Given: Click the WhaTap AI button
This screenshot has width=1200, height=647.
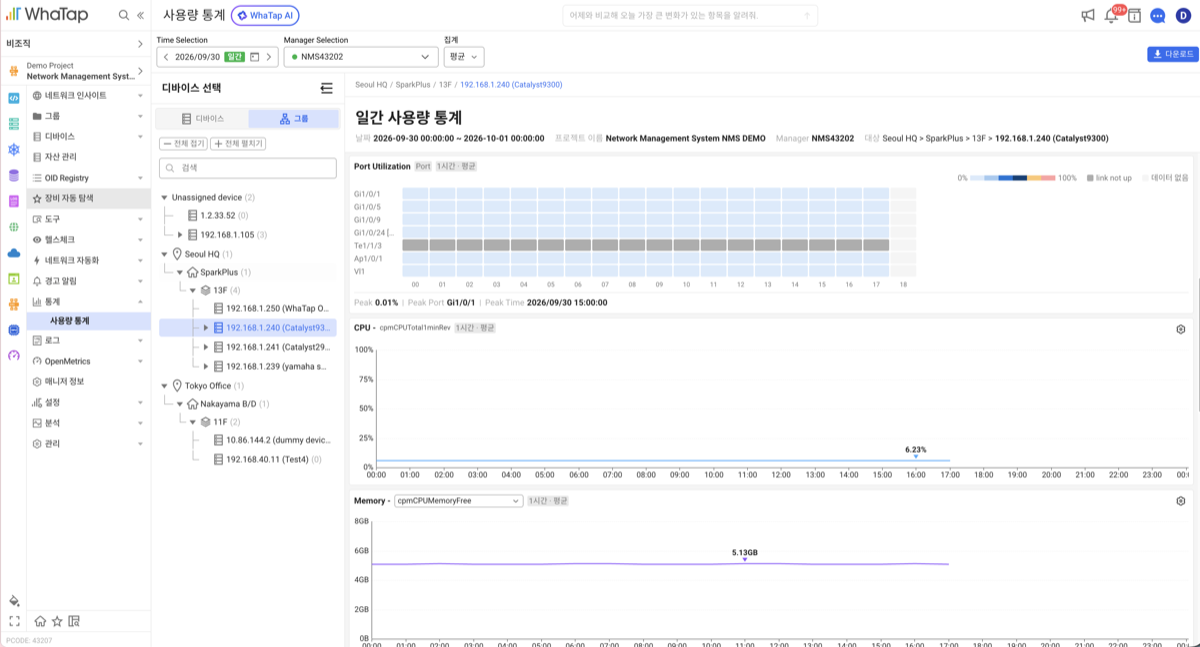Looking at the screenshot, I should pyautogui.click(x=265, y=15).
